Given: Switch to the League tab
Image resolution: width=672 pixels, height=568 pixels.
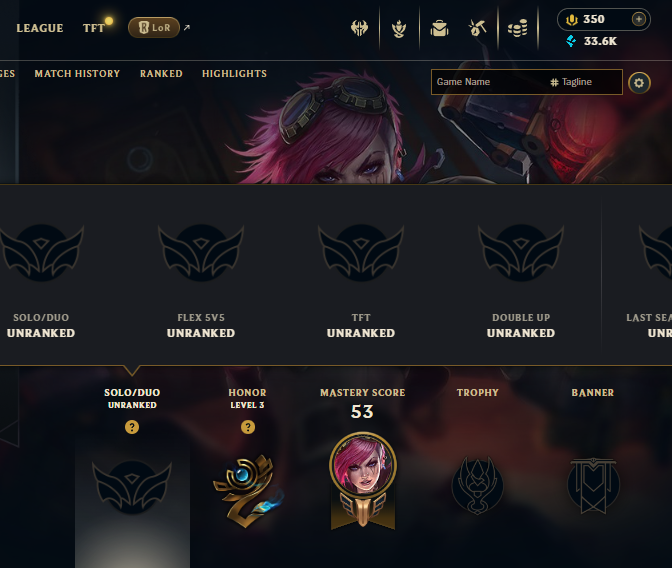Looking at the screenshot, I should [40, 28].
